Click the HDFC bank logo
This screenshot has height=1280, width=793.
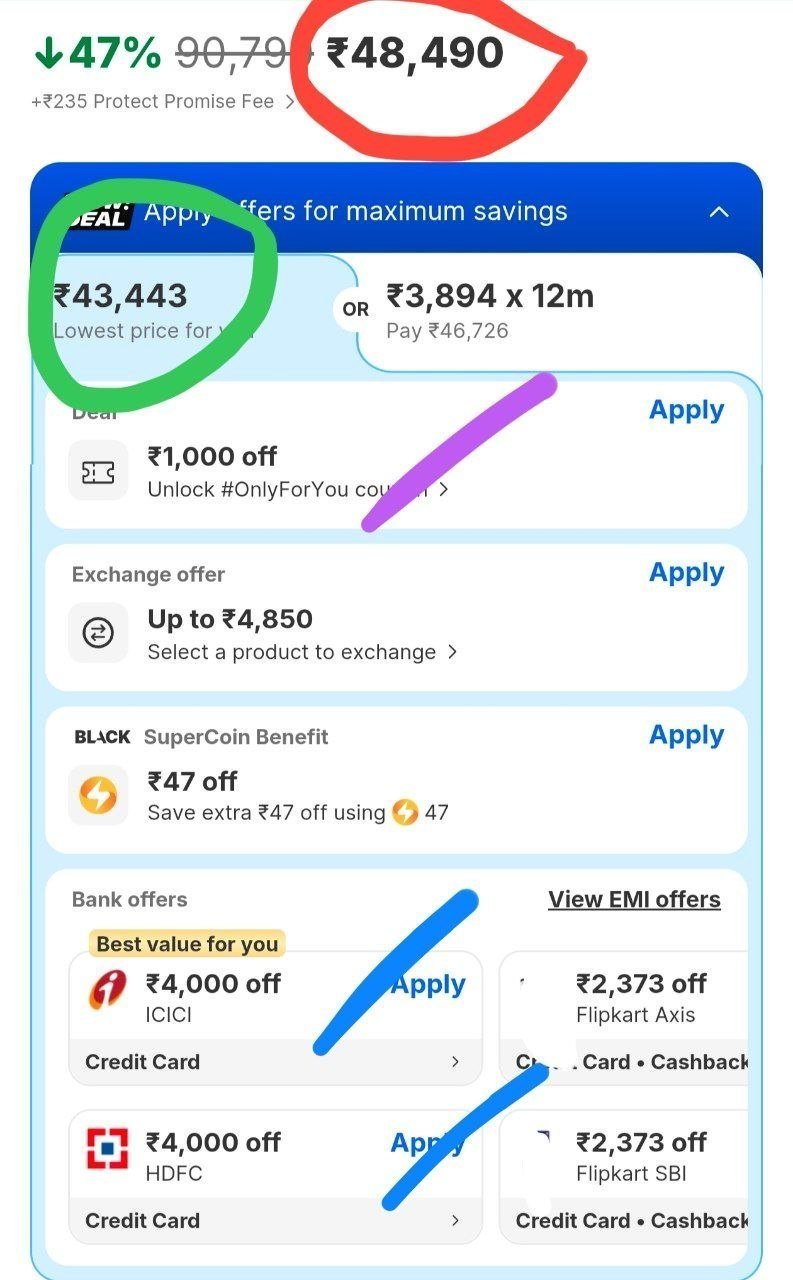pos(107,1148)
